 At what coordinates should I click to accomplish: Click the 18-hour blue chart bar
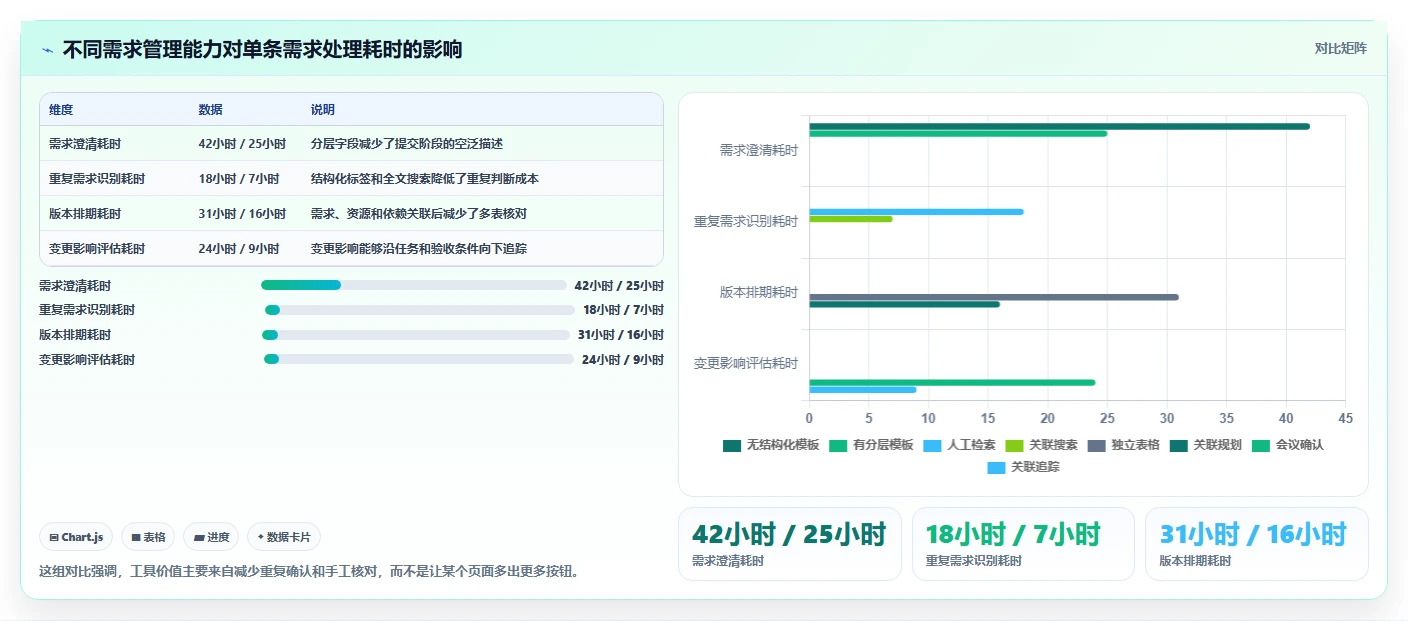coord(916,211)
